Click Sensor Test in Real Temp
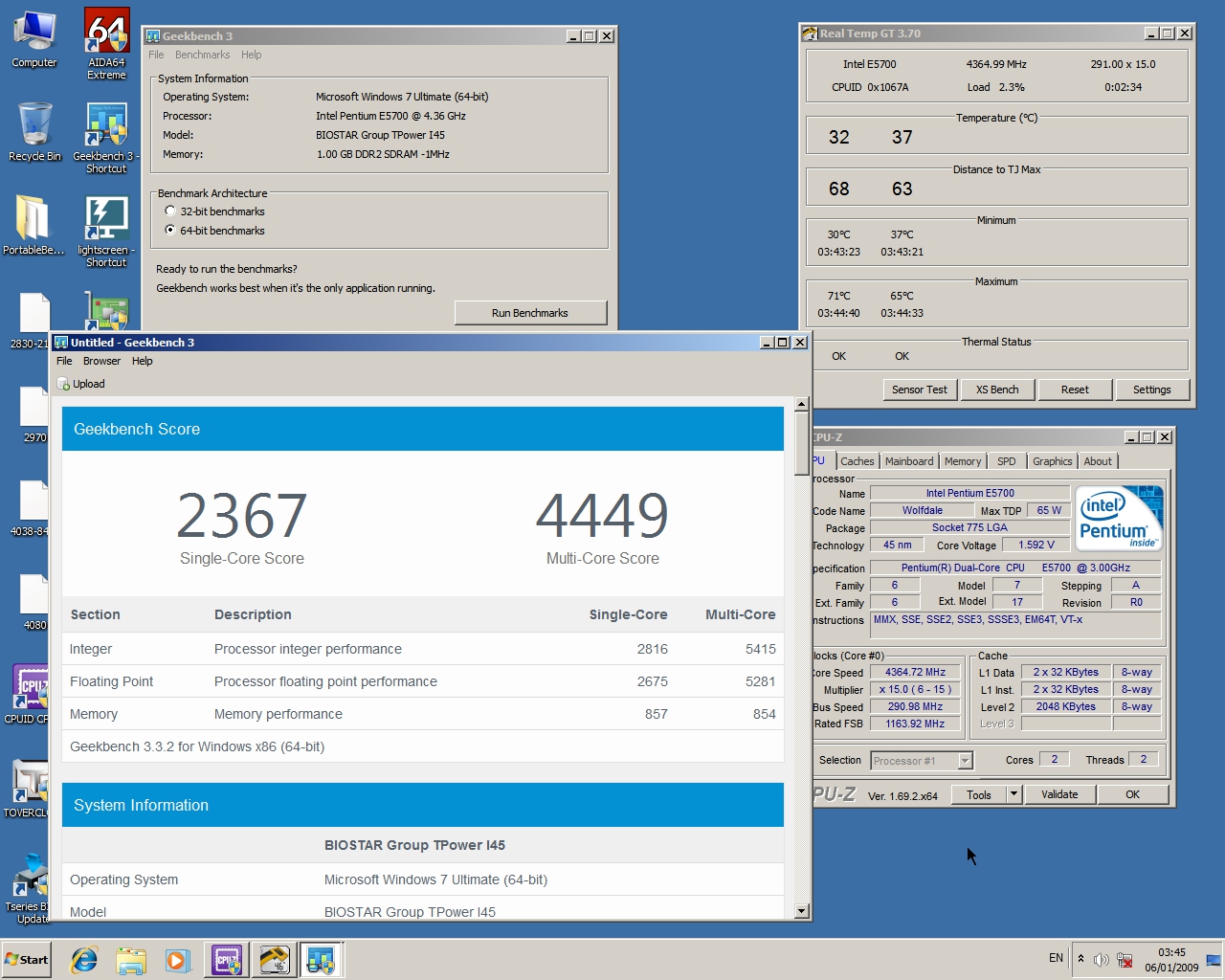This screenshot has height=980, width=1225. [920, 390]
